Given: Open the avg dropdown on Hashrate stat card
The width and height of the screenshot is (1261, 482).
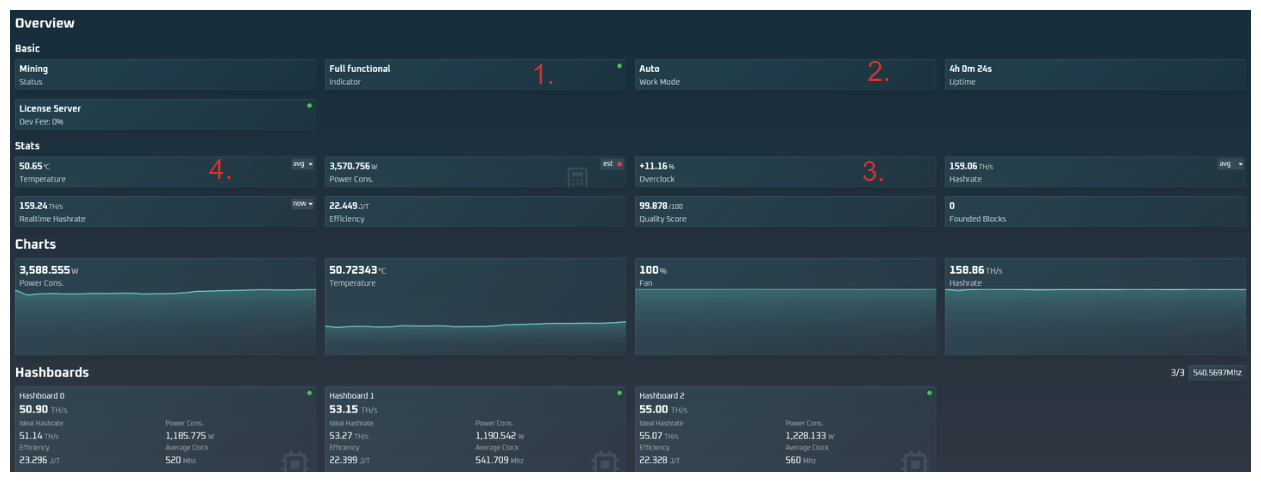Looking at the screenshot, I should (1231, 163).
